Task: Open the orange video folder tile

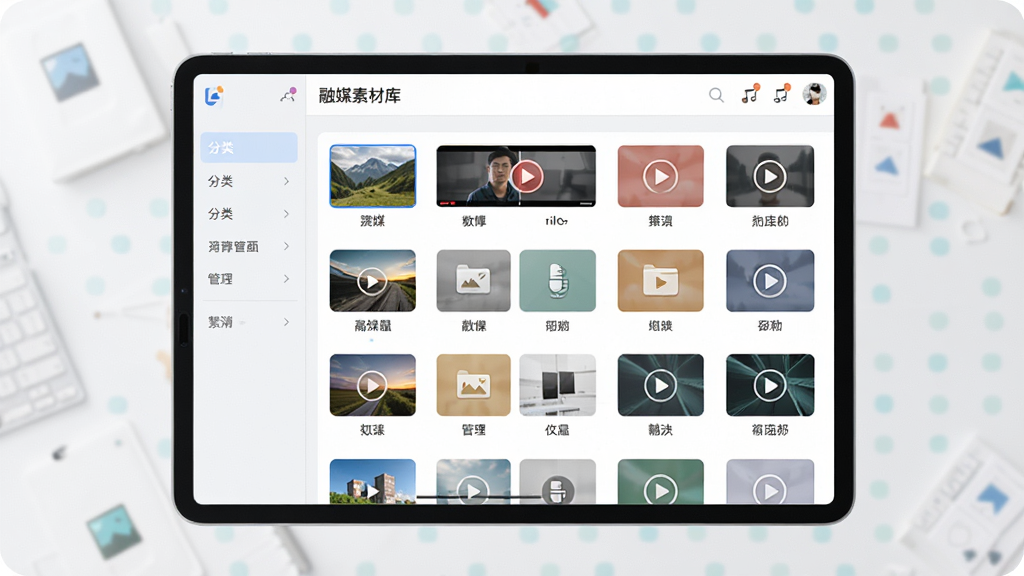Action: [660, 281]
